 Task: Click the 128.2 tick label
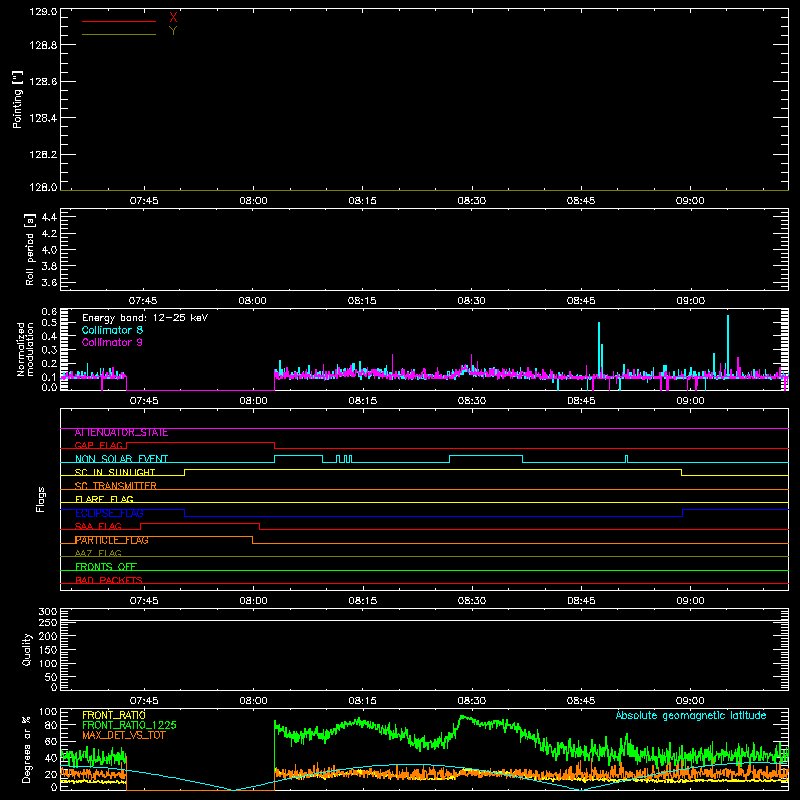click(x=43, y=155)
